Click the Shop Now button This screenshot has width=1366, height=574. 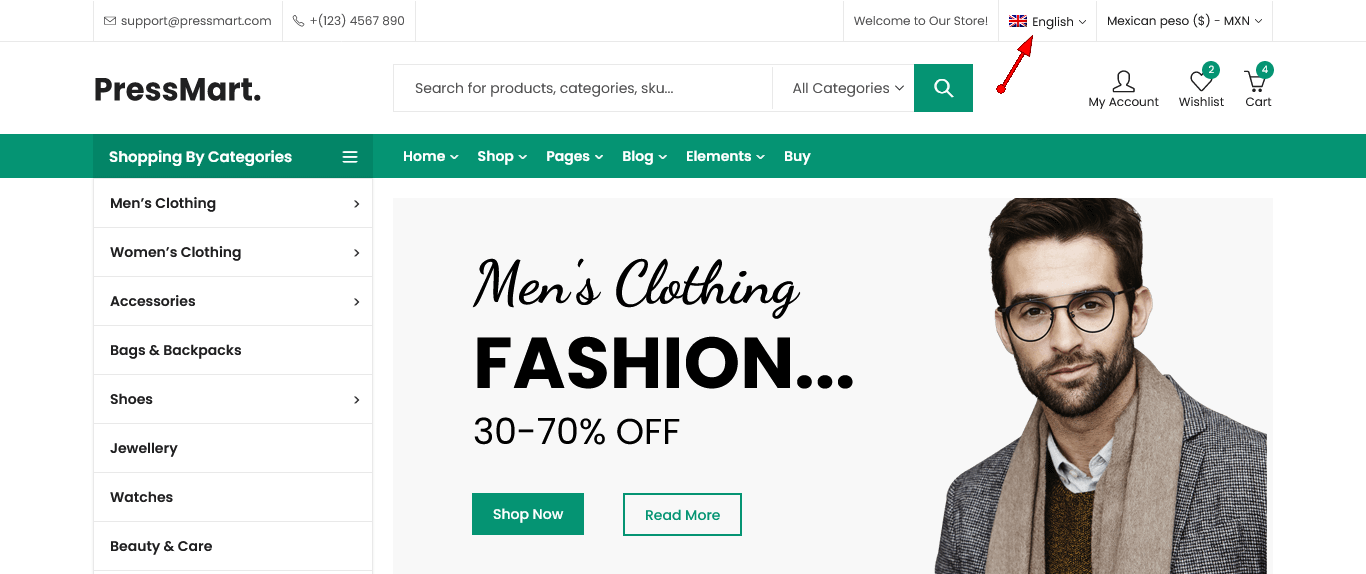527,514
